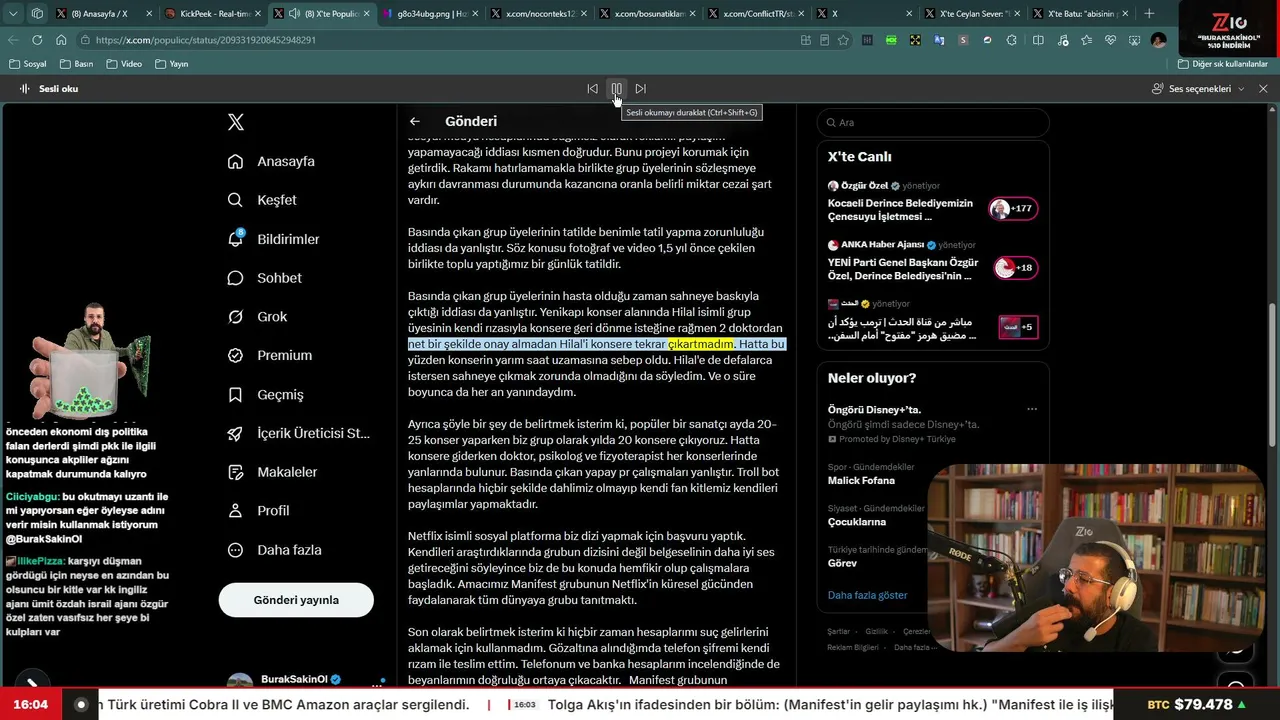The height and width of the screenshot is (720, 1280).
Task: Pause read aloud playback
Action: tap(617, 88)
